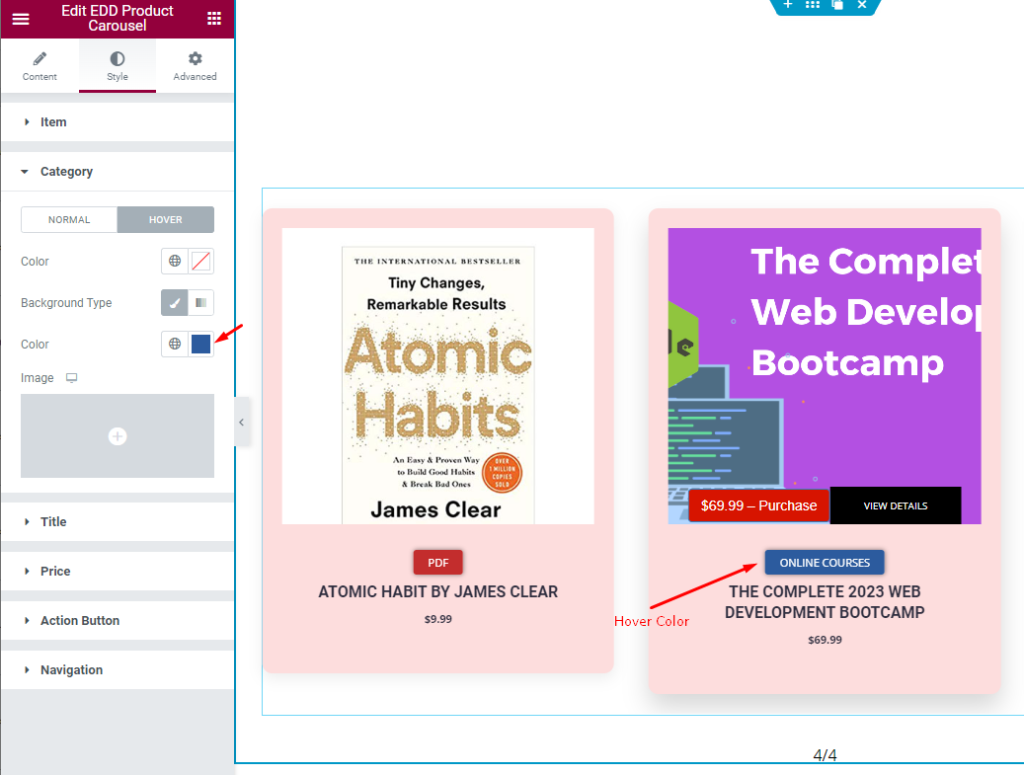Click the $9.99 price text
Screen dimensions: 1024x775
438,619
